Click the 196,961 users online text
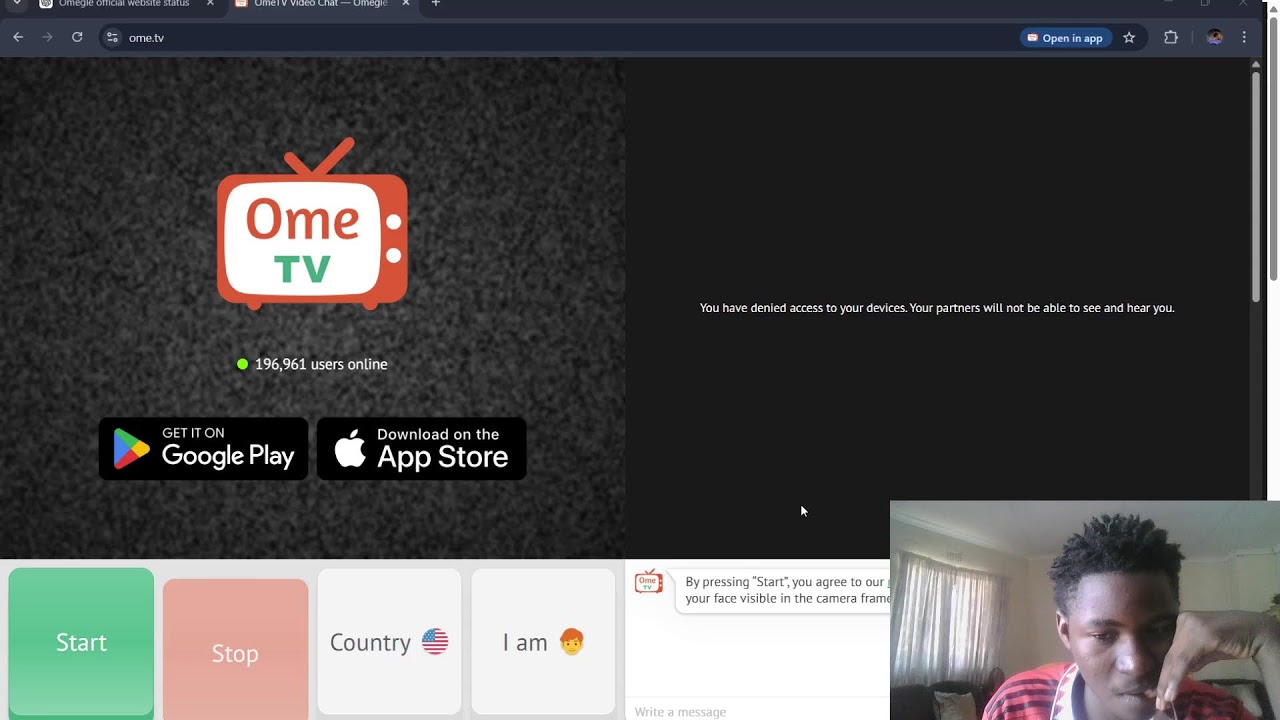The height and width of the screenshot is (720, 1280). pyautogui.click(x=320, y=364)
